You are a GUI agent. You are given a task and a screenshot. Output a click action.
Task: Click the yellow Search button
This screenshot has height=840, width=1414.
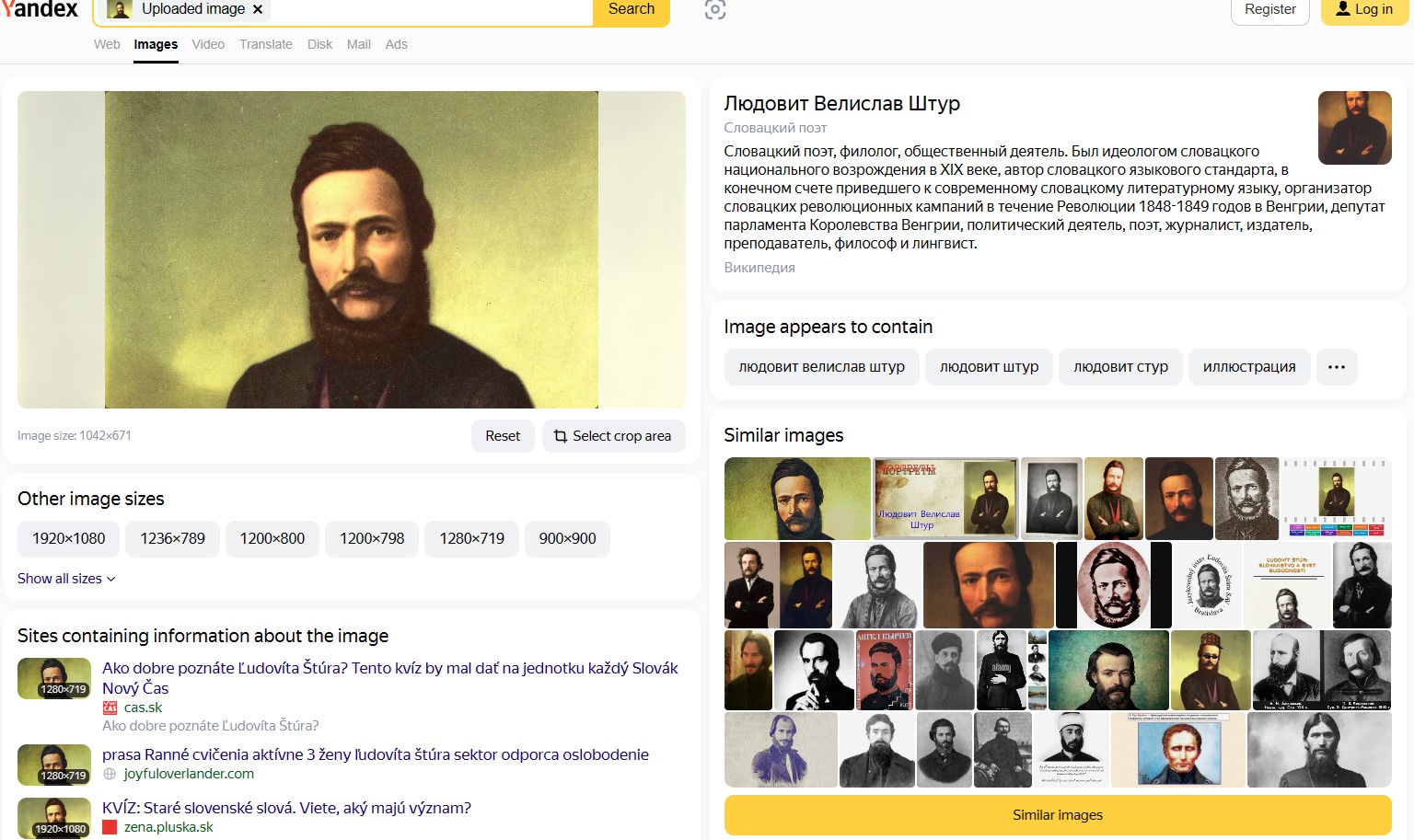[x=632, y=9]
